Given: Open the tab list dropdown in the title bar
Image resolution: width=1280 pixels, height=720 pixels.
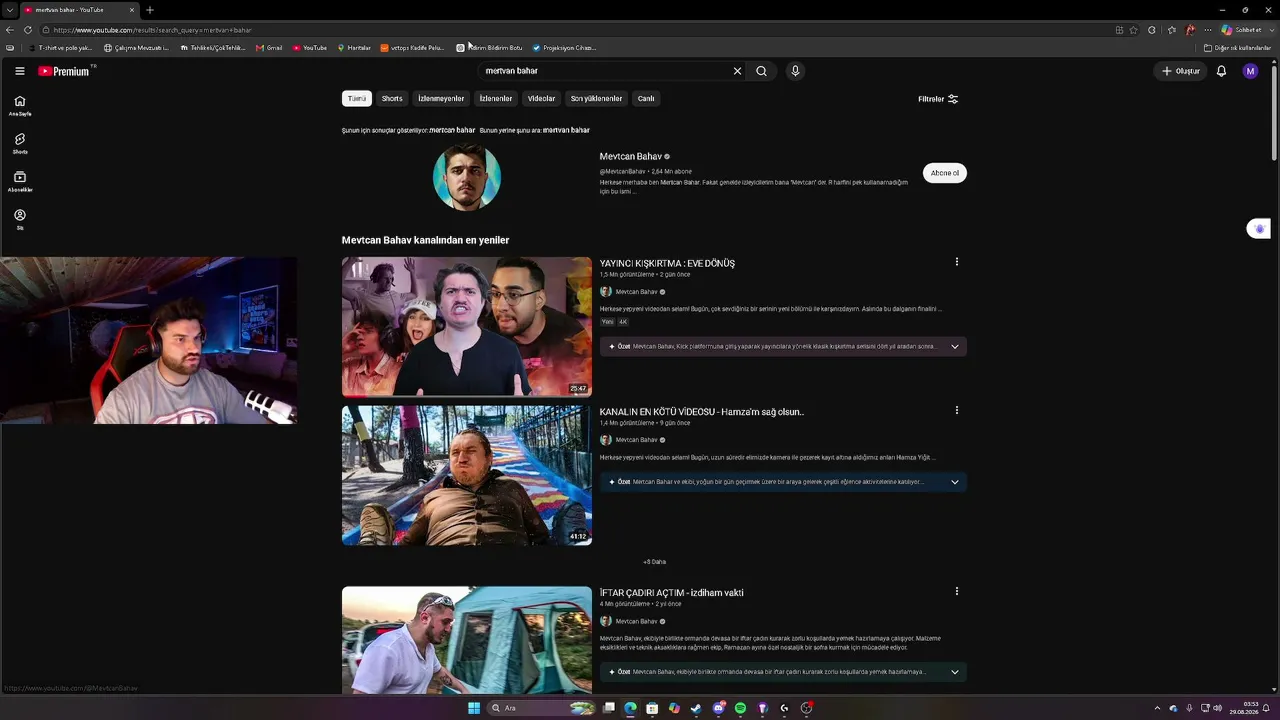Looking at the screenshot, I should 10,10.
